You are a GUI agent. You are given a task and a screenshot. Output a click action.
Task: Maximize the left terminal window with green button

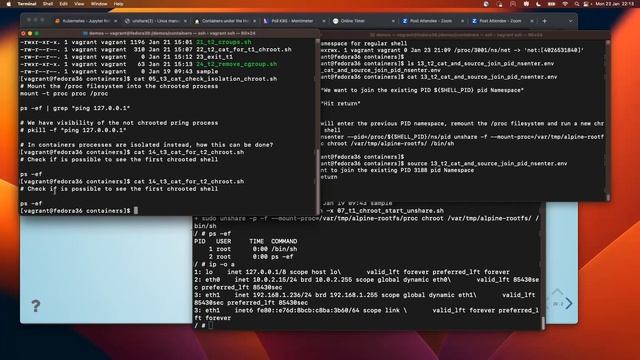37,33
